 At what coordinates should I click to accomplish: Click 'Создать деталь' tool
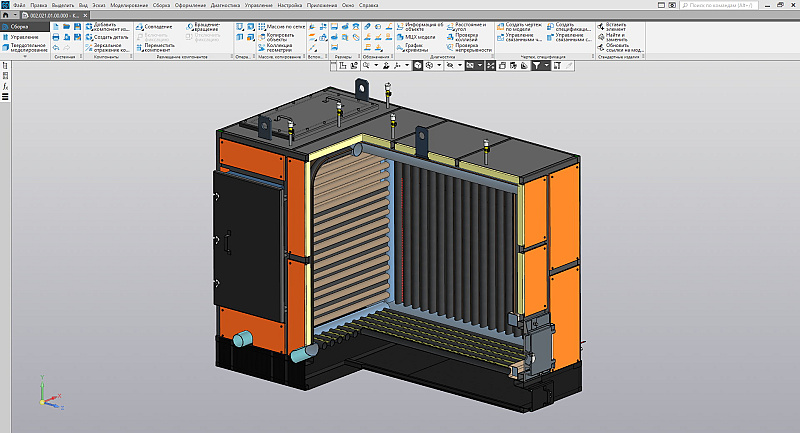pos(109,37)
